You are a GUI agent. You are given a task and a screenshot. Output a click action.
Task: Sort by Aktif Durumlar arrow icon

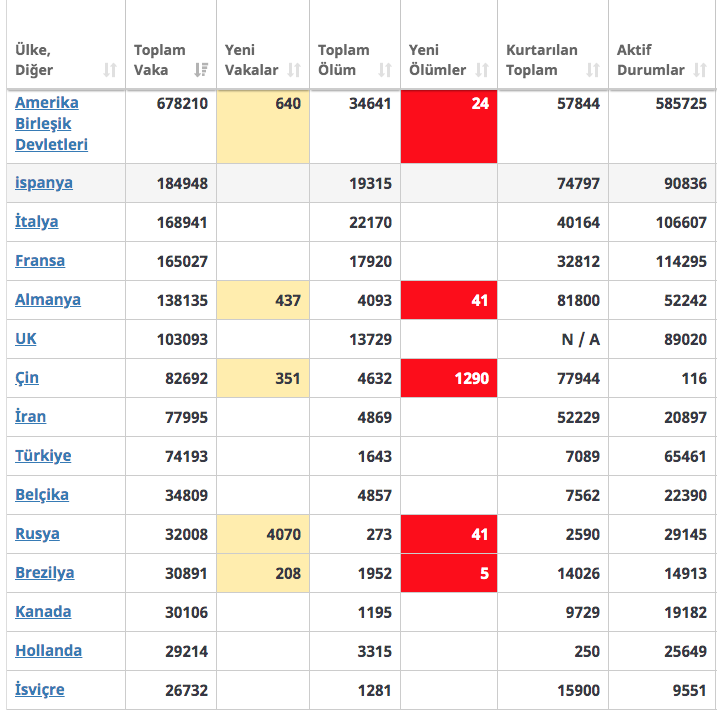point(703,70)
